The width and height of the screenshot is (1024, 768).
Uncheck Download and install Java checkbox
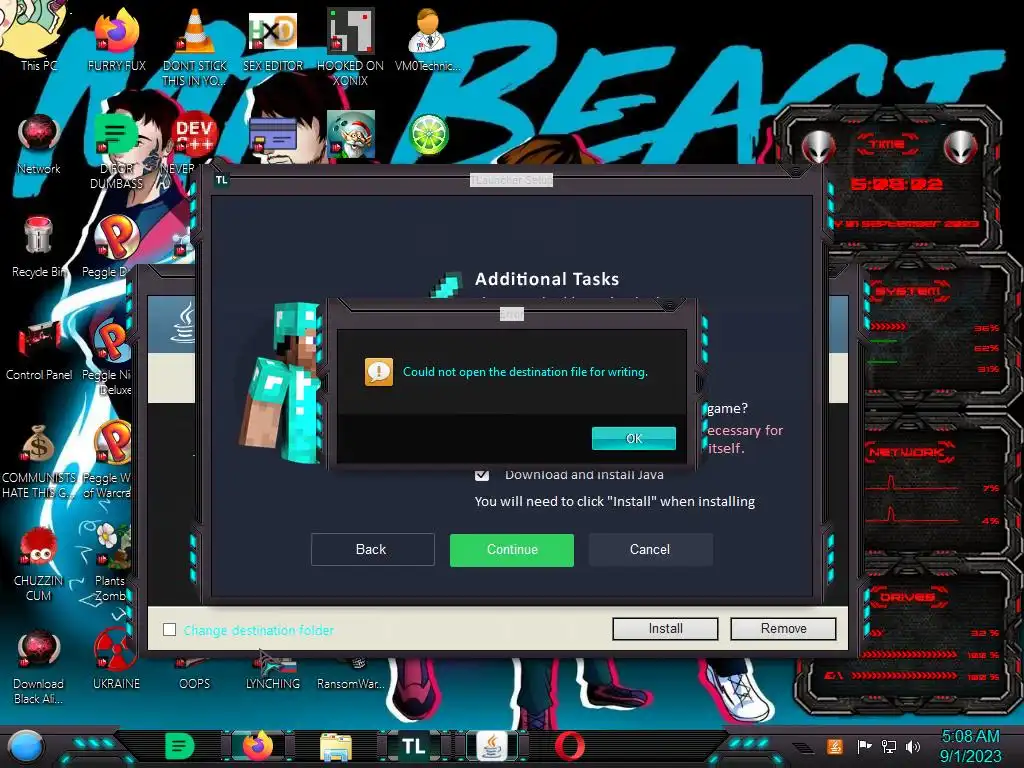coord(482,475)
